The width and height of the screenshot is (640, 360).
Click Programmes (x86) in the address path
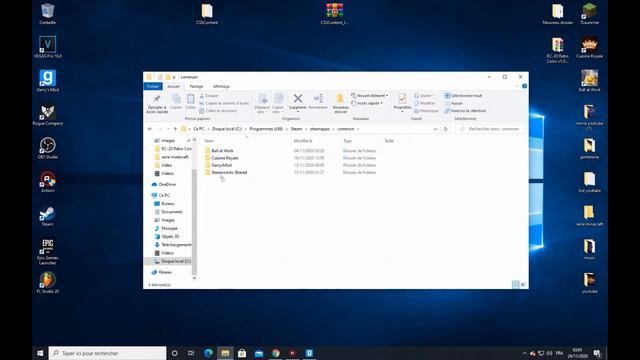[x=266, y=129]
